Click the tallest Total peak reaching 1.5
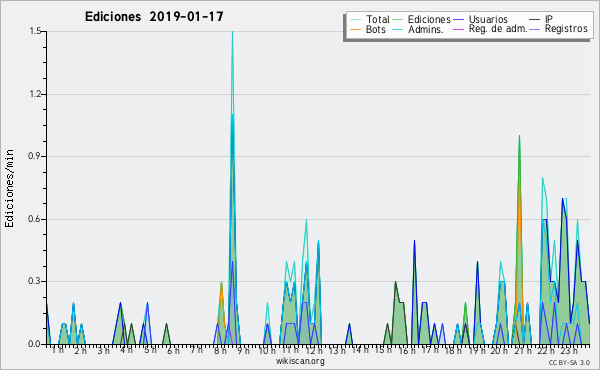 (232, 33)
